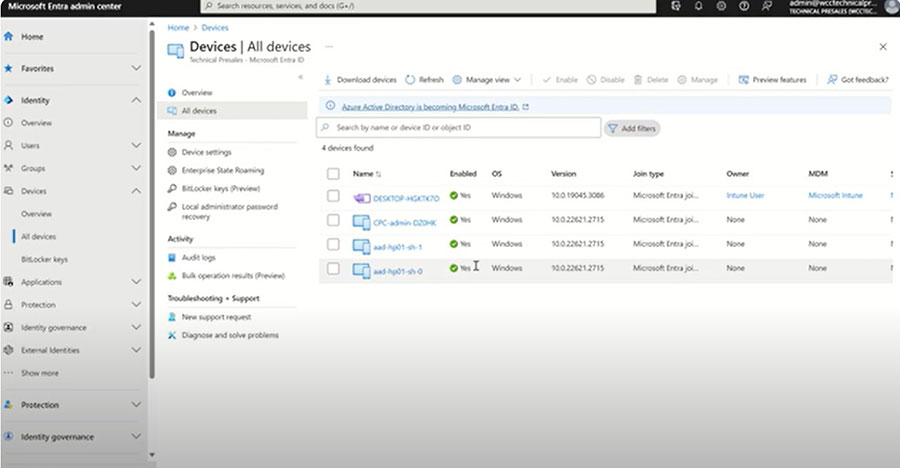Viewport: 900px width, 468px height.
Task: Expand the bottom Identity governance chevron
Action: click(x=136, y=436)
